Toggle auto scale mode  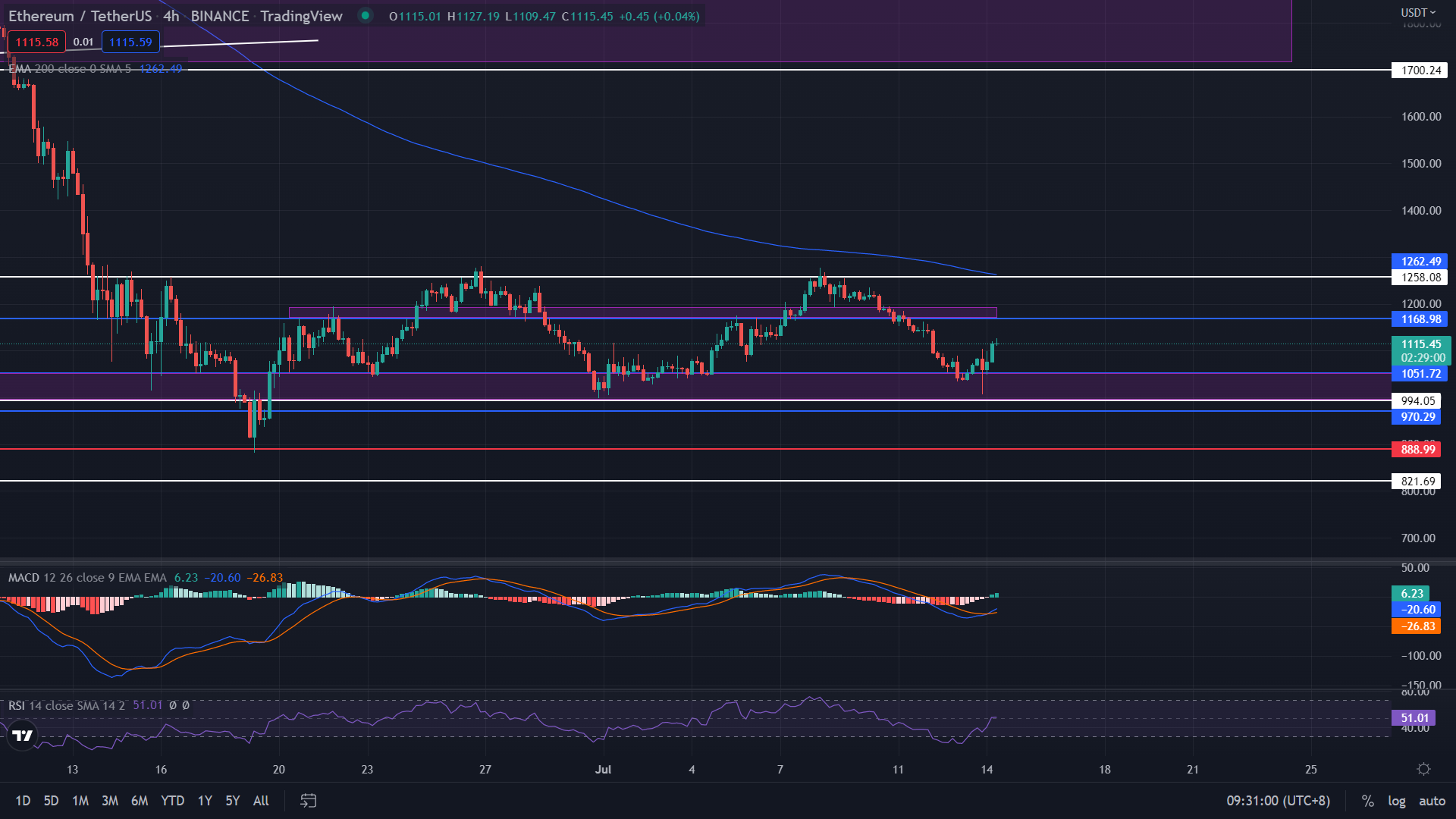pos(1432,801)
